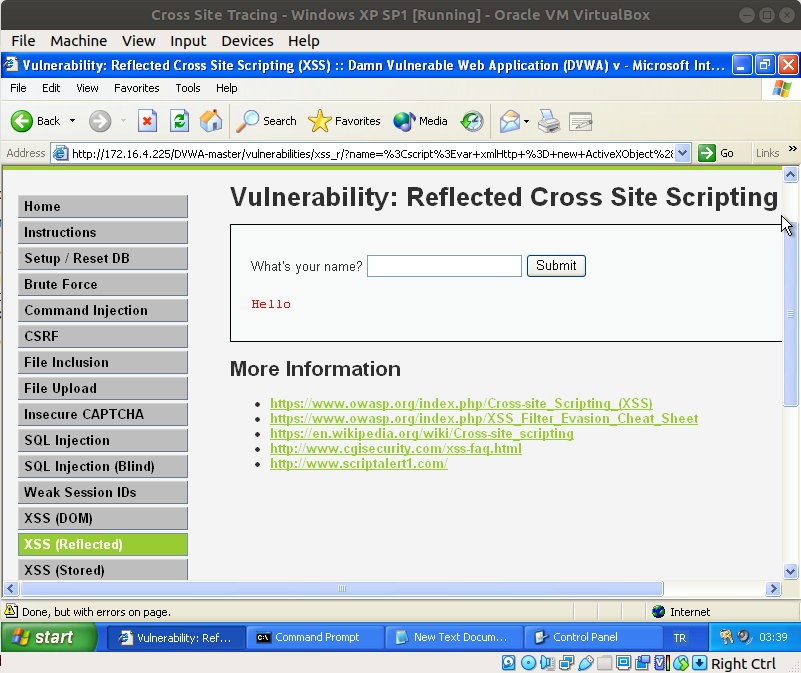This screenshot has height=673, width=801.
Task: Open the cgisecurity xss-faq link
Action: coord(395,449)
